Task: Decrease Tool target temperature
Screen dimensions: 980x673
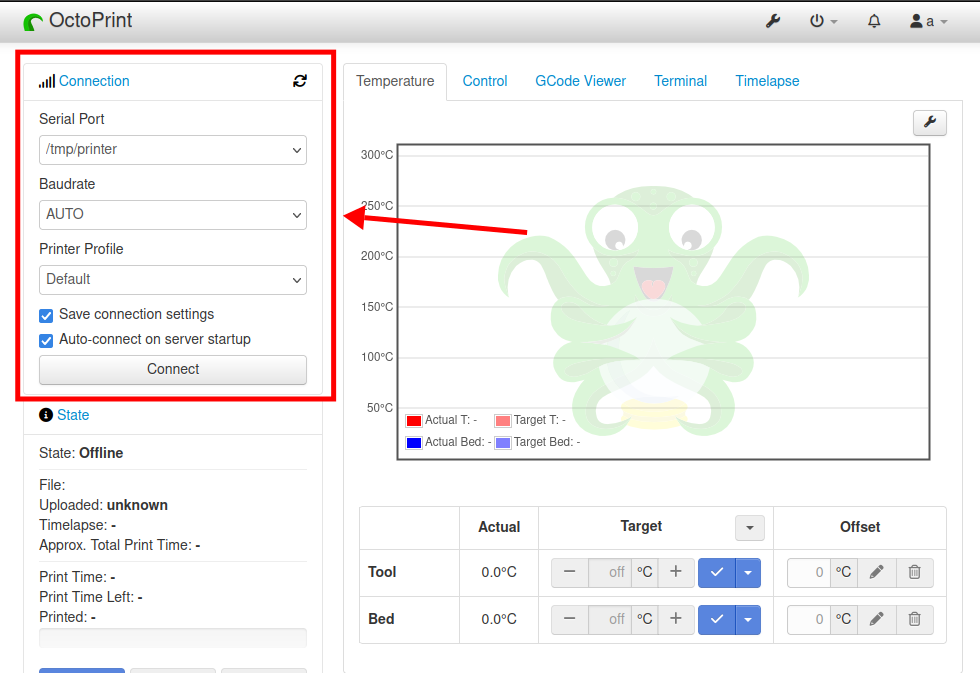Action: click(569, 572)
